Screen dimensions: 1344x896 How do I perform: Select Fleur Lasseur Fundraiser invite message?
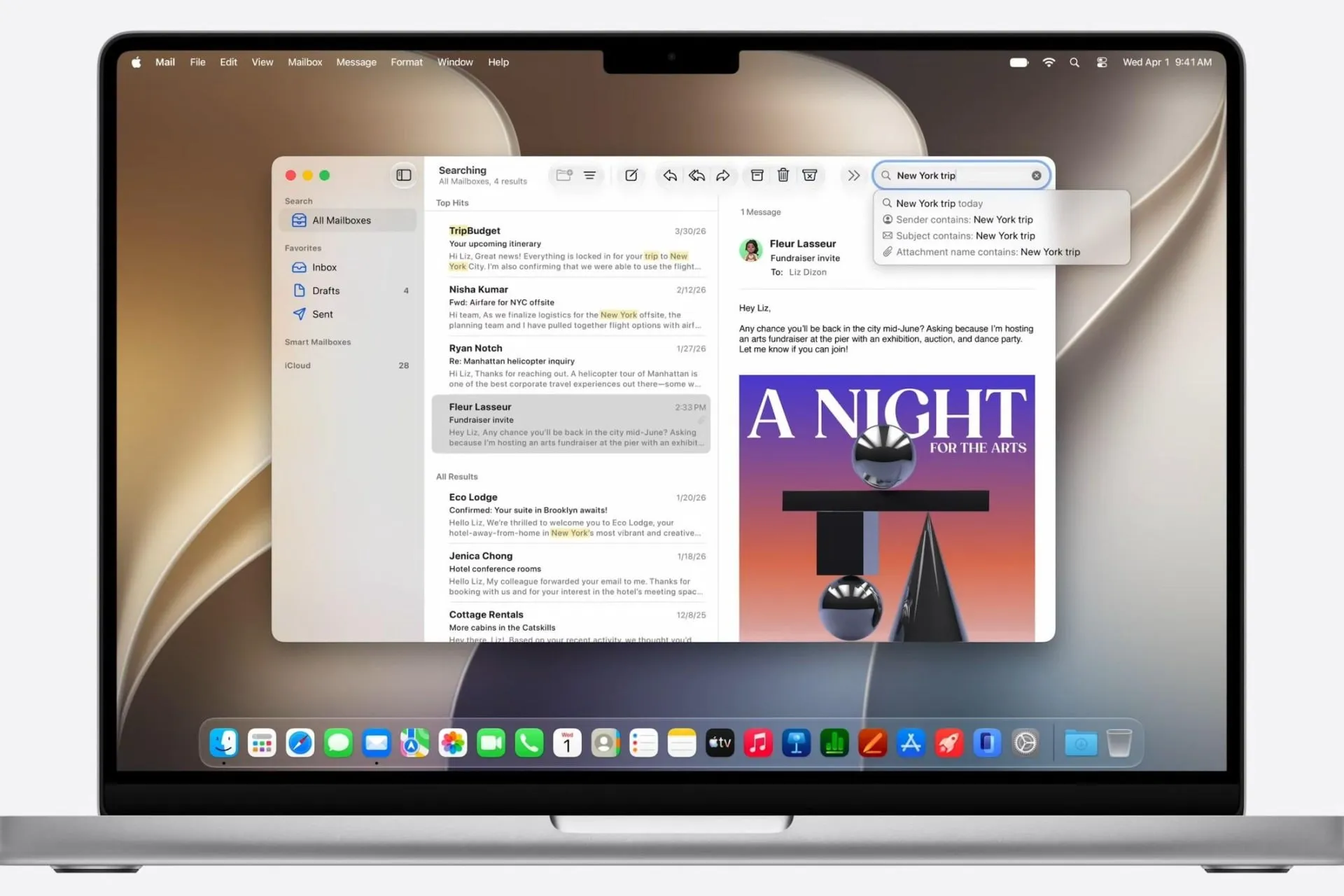point(571,424)
